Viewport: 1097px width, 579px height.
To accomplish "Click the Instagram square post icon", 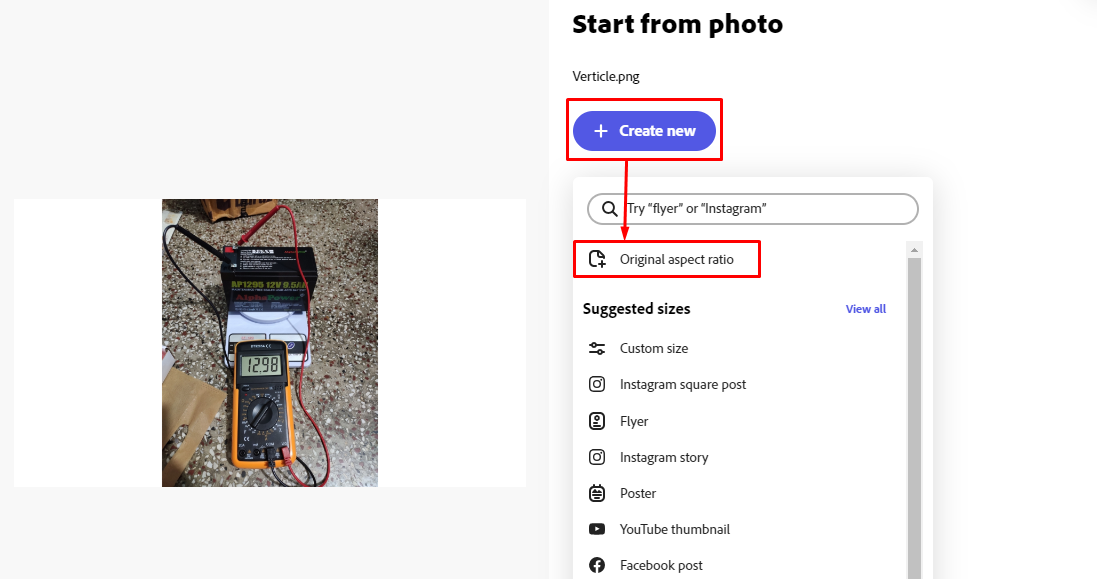I will tap(597, 384).
